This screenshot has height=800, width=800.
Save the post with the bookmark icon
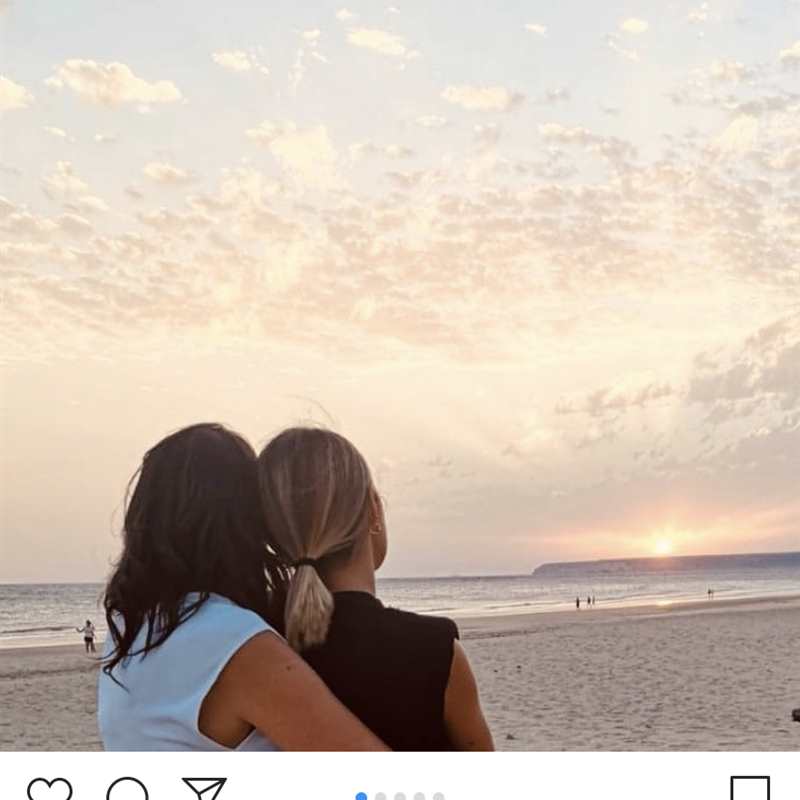[x=749, y=788]
